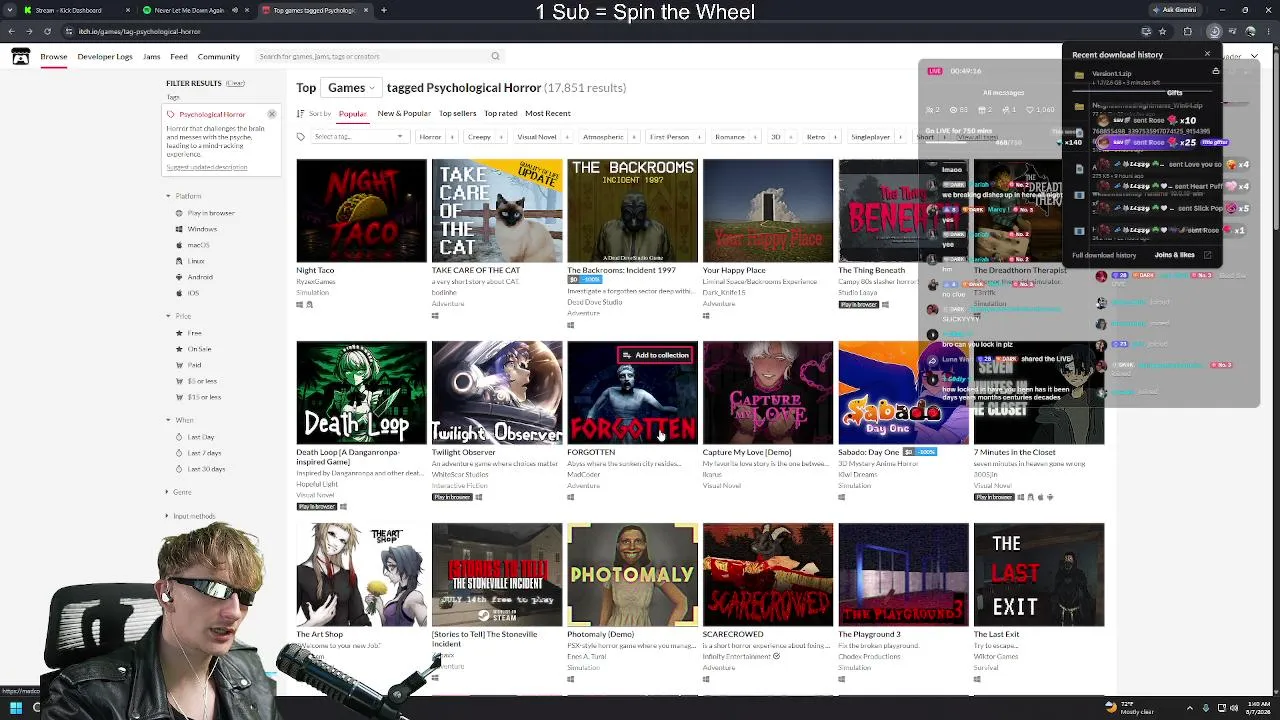Expand the Genre filter section
The image size is (1280, 720).
[x=178, y=492]
